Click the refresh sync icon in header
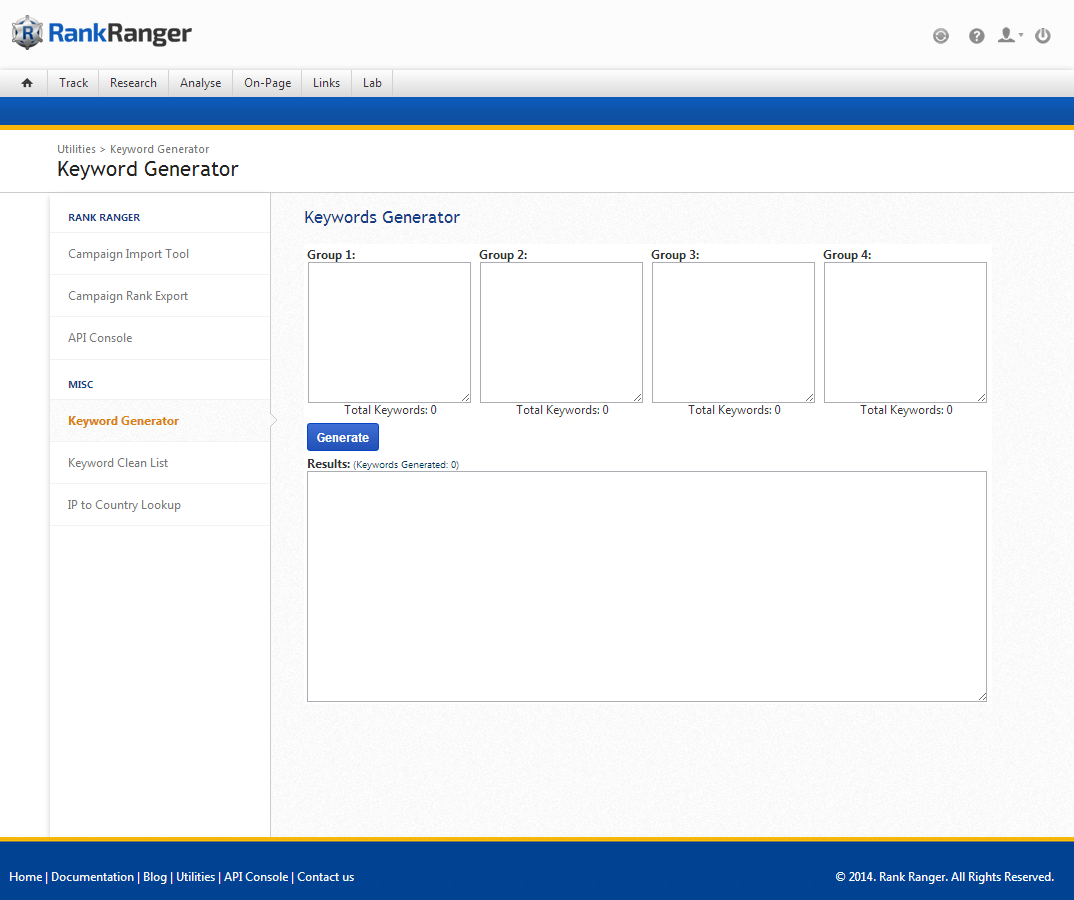The image size is (1074, 900). [x=940, y=36]
